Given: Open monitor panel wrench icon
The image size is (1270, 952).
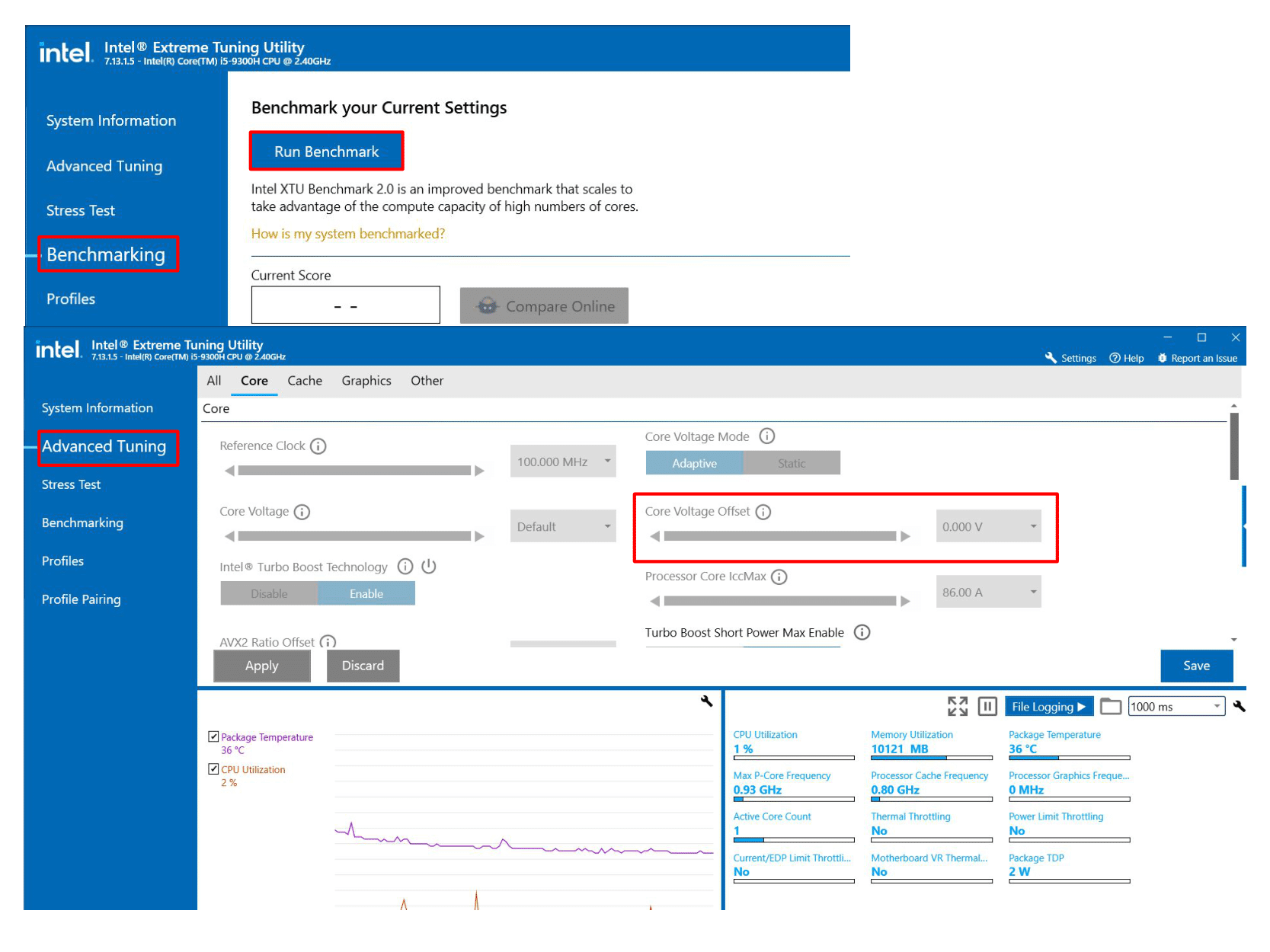Looking at the screenshot, I should pos(1239,706).
